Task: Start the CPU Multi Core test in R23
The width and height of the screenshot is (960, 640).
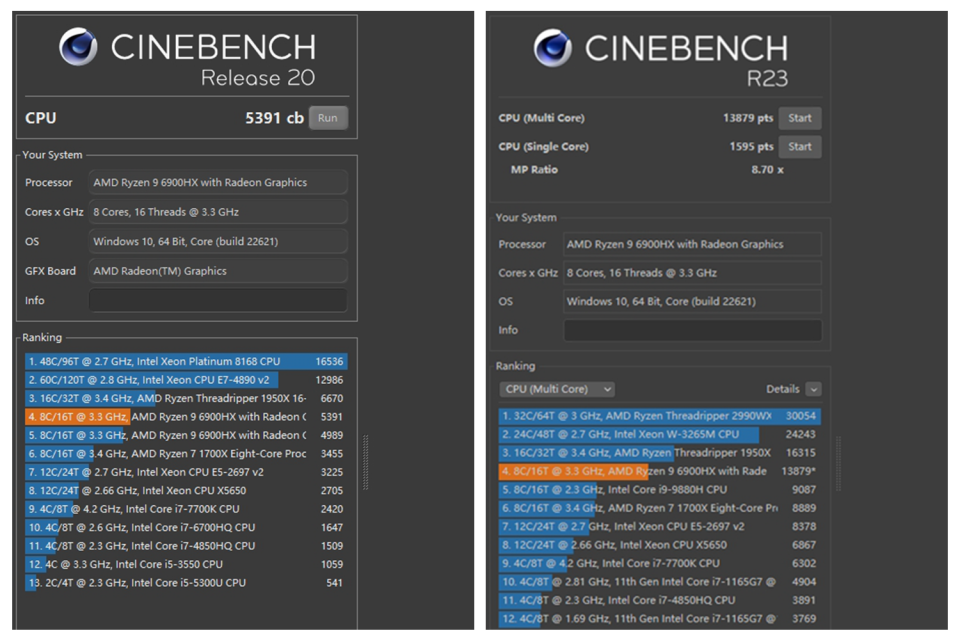Action: click(x=800, y=118)
